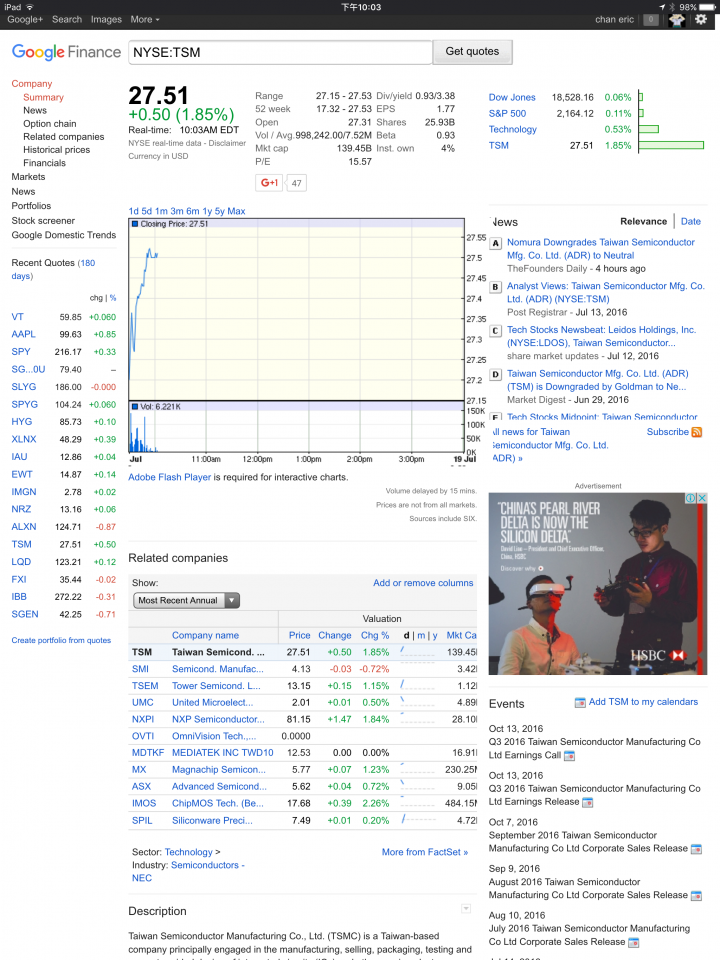Collapse the Description section arrow
The width and height of the screenshot is (720, 960).
pos(466,909)
